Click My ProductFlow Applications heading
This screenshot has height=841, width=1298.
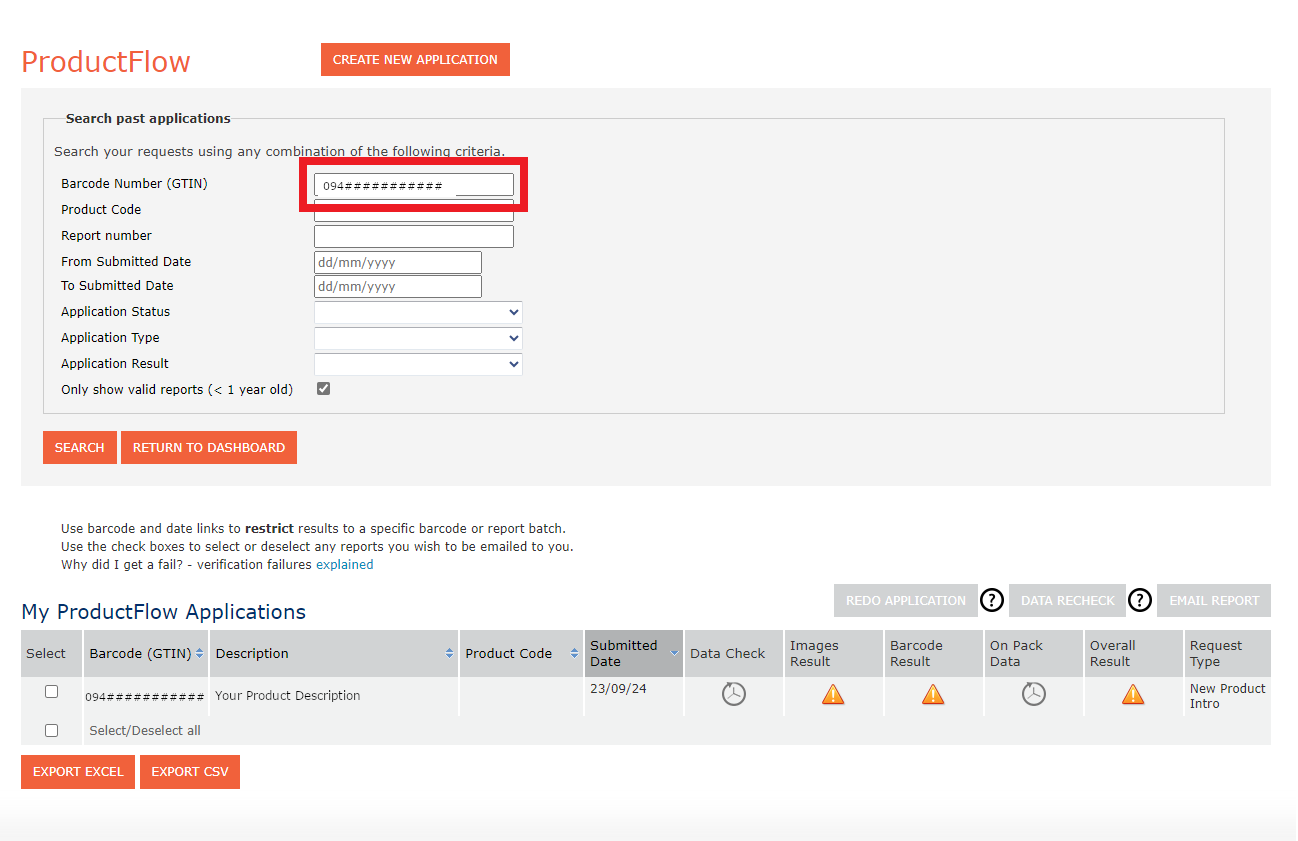tap(164, 612)
